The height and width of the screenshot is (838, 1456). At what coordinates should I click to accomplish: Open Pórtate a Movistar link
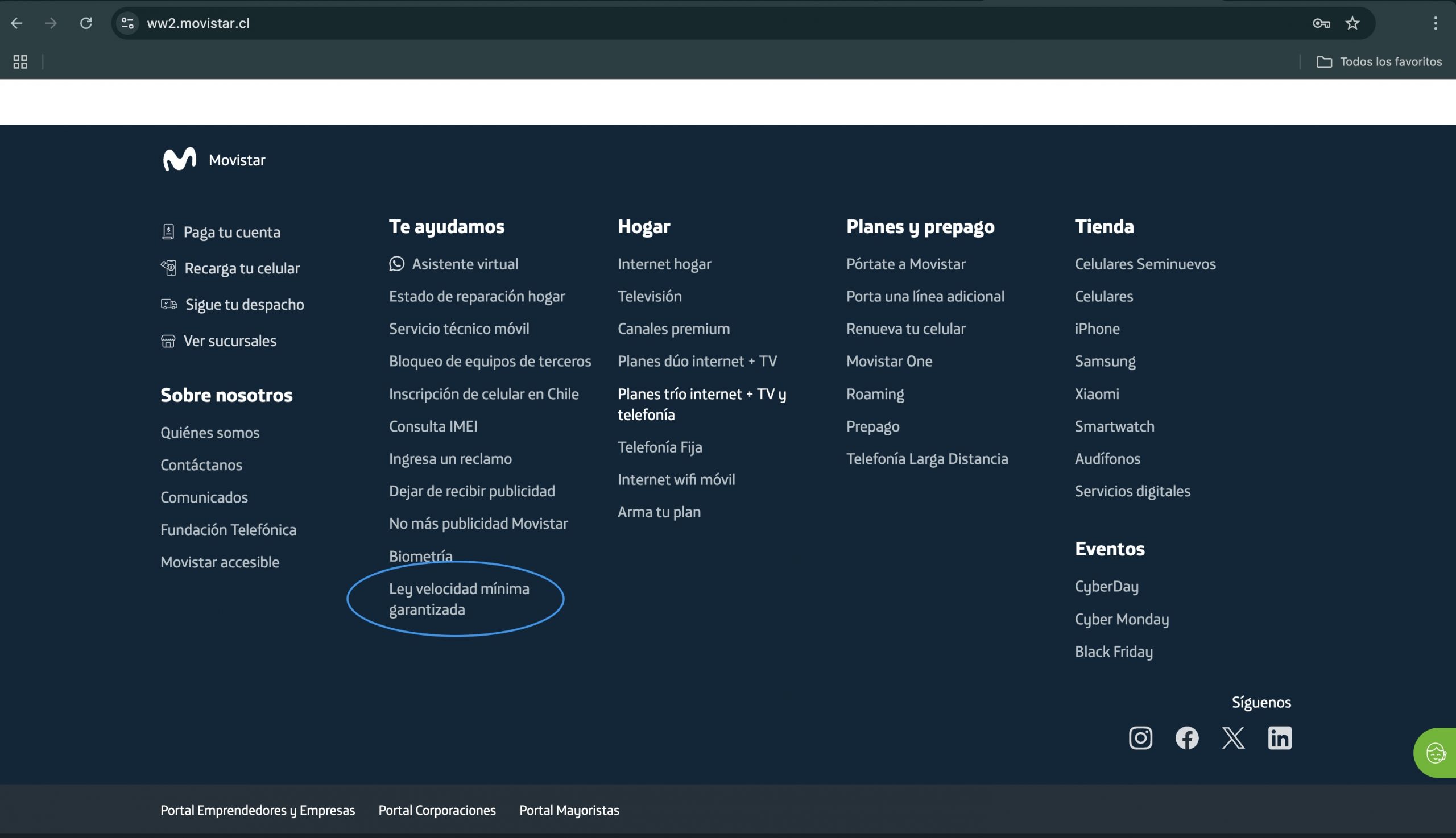pos(906,264)
